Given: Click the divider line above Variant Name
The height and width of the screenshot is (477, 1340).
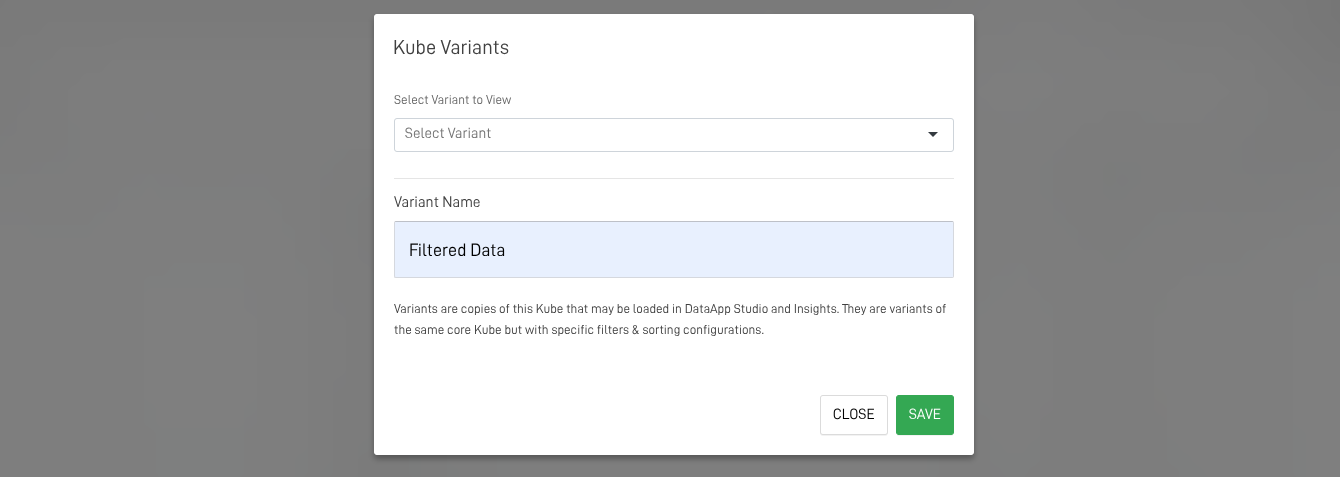Looking at the screenshot, I should click(673, 178).
